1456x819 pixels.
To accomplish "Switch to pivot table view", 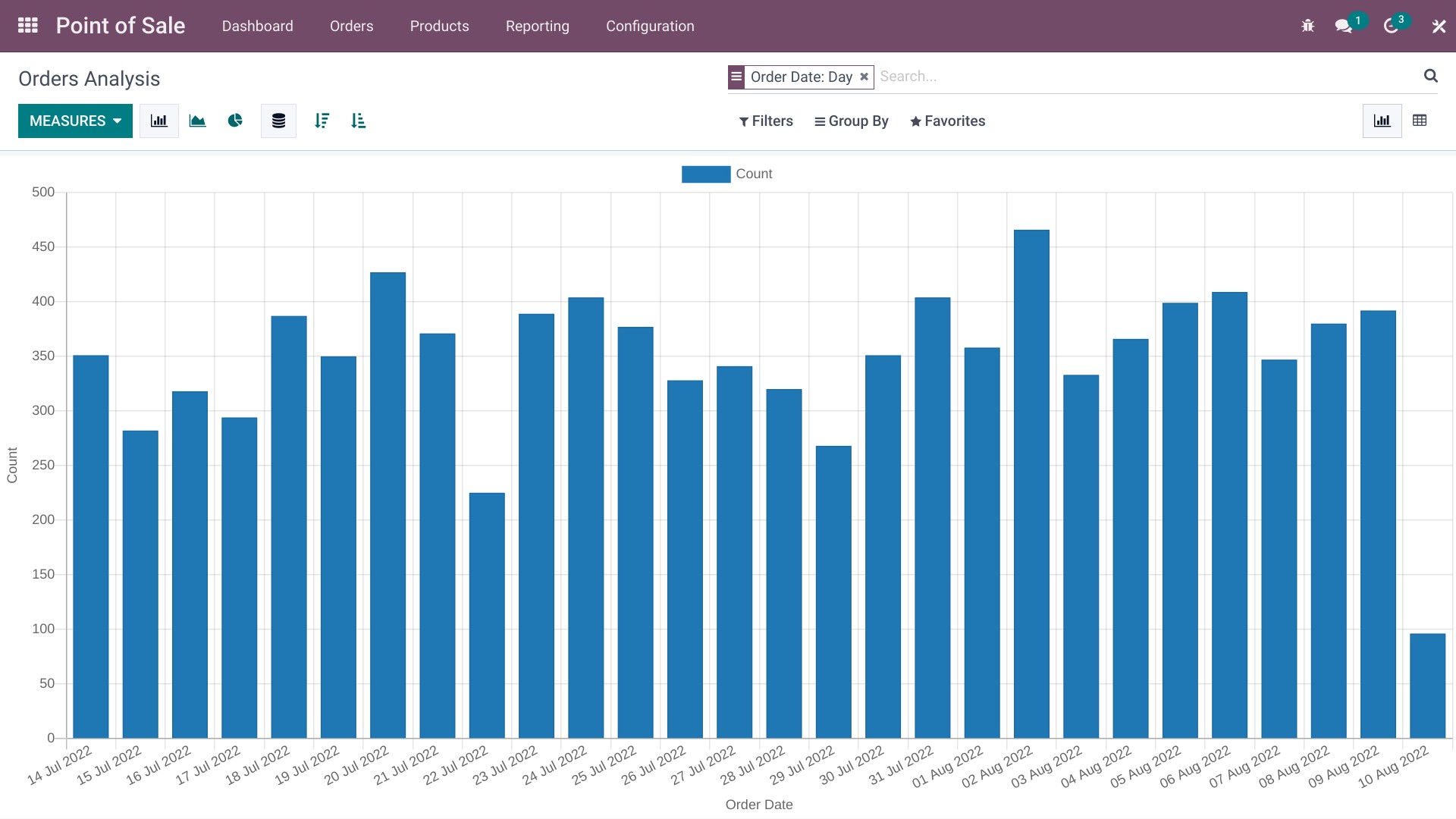I will (x=1420, y=121).
